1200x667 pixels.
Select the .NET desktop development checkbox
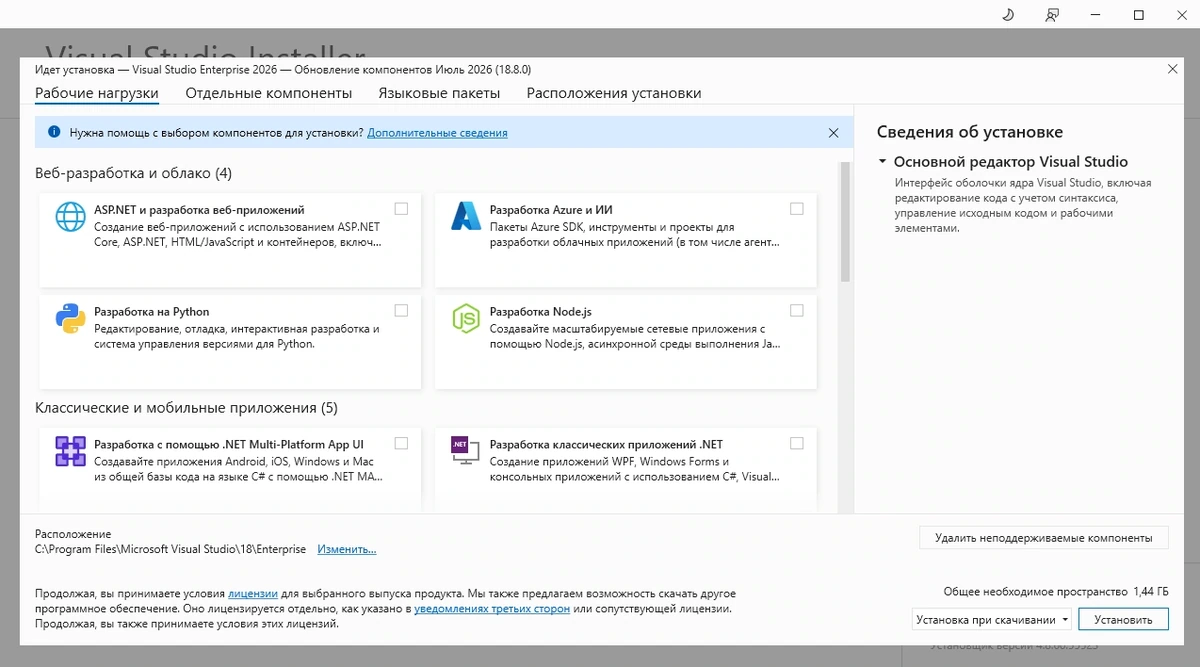pyautogui.click(x=797, y=443)
